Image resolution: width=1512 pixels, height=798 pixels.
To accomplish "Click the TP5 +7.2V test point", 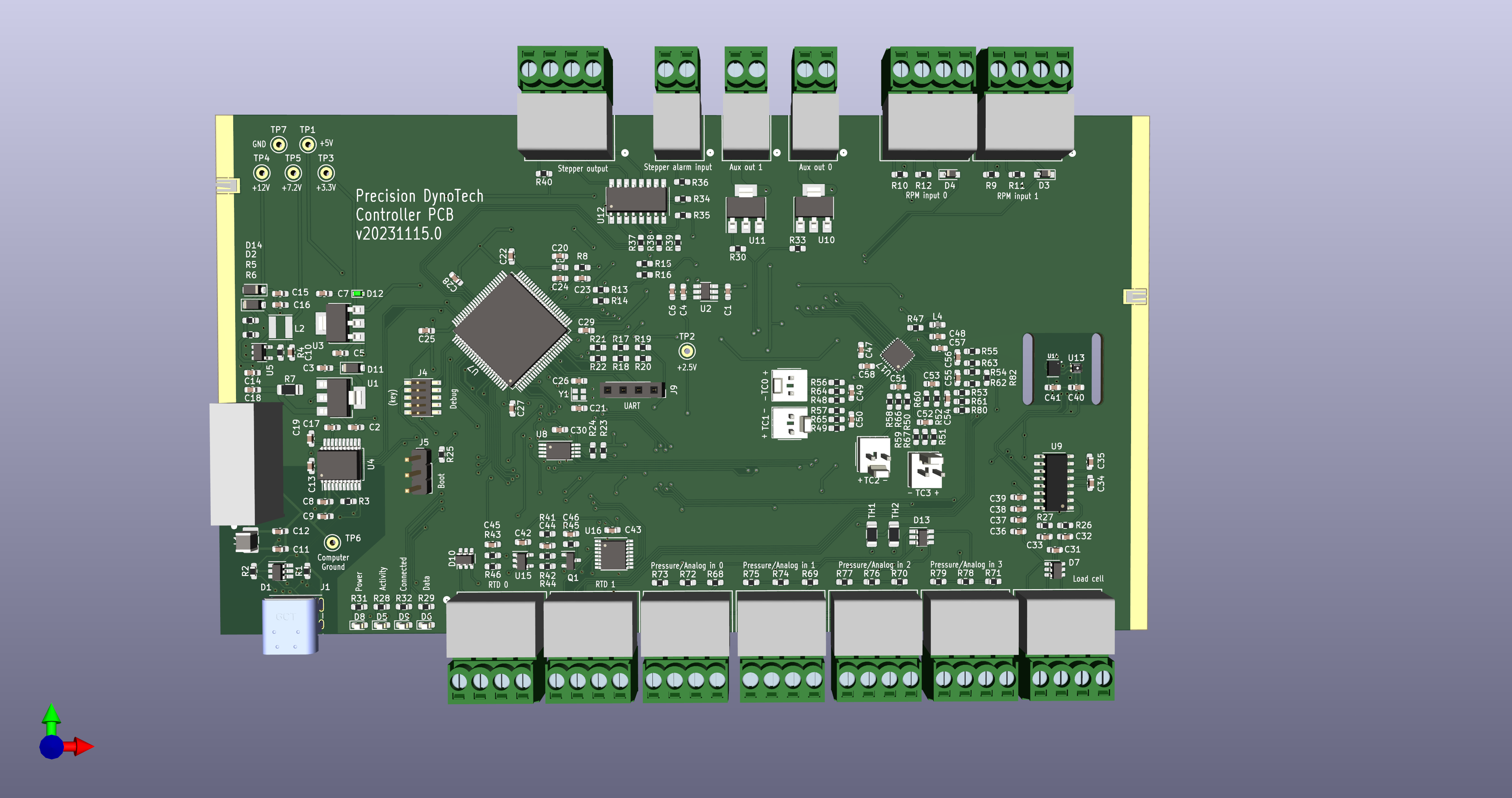I will 293,173.
